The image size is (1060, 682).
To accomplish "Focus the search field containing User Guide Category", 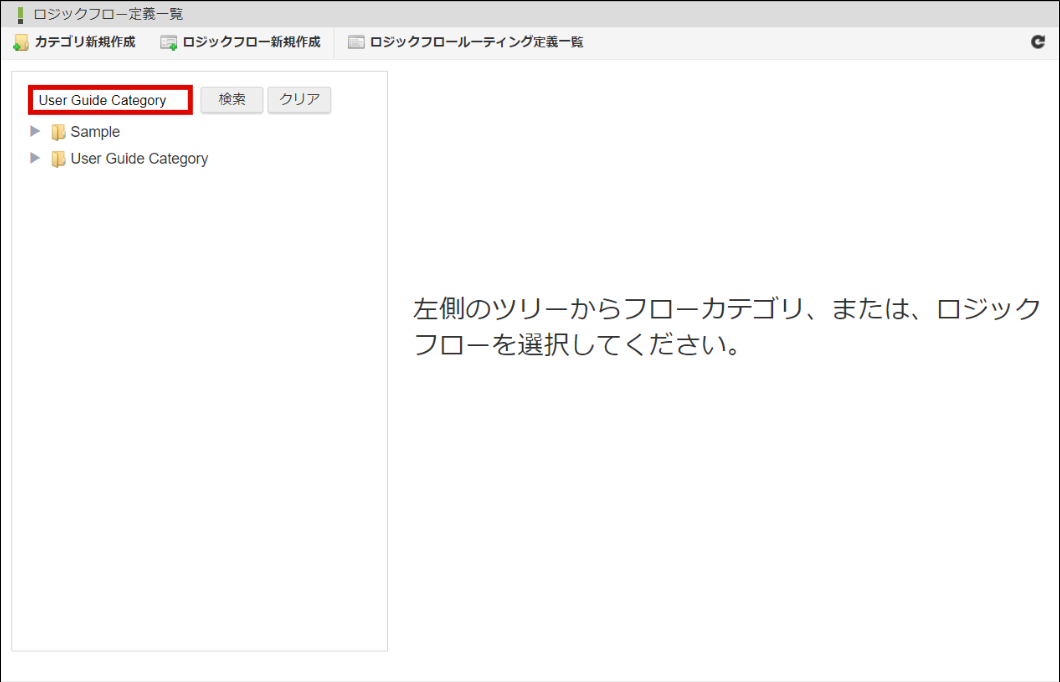I will [111, 100].
